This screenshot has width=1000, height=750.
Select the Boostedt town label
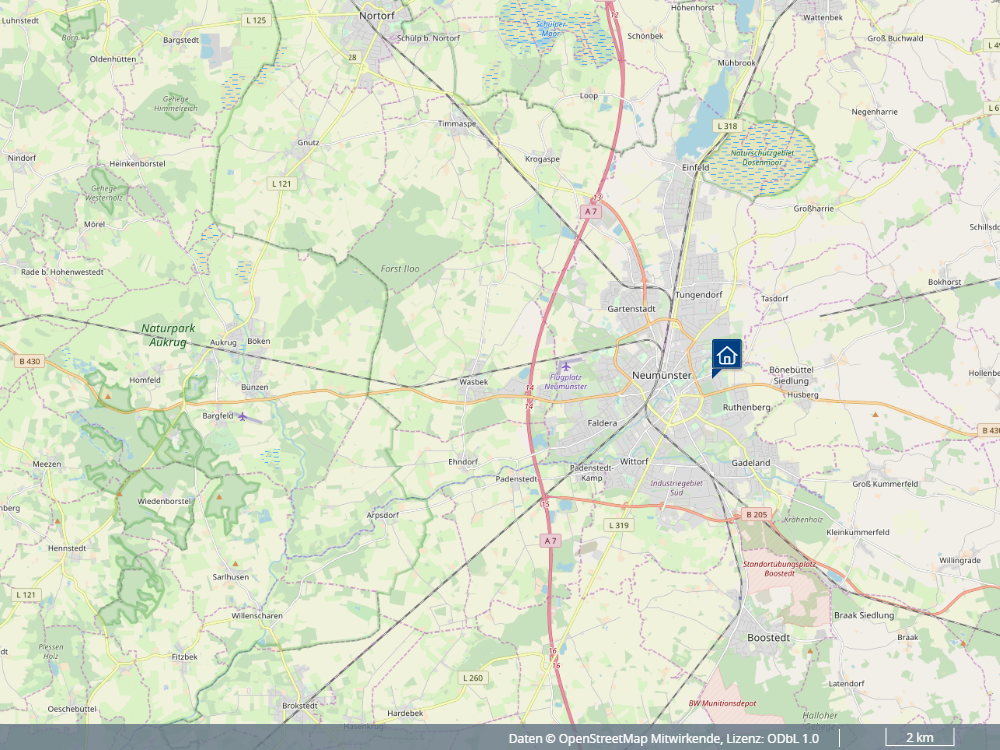tap(769, 637)
